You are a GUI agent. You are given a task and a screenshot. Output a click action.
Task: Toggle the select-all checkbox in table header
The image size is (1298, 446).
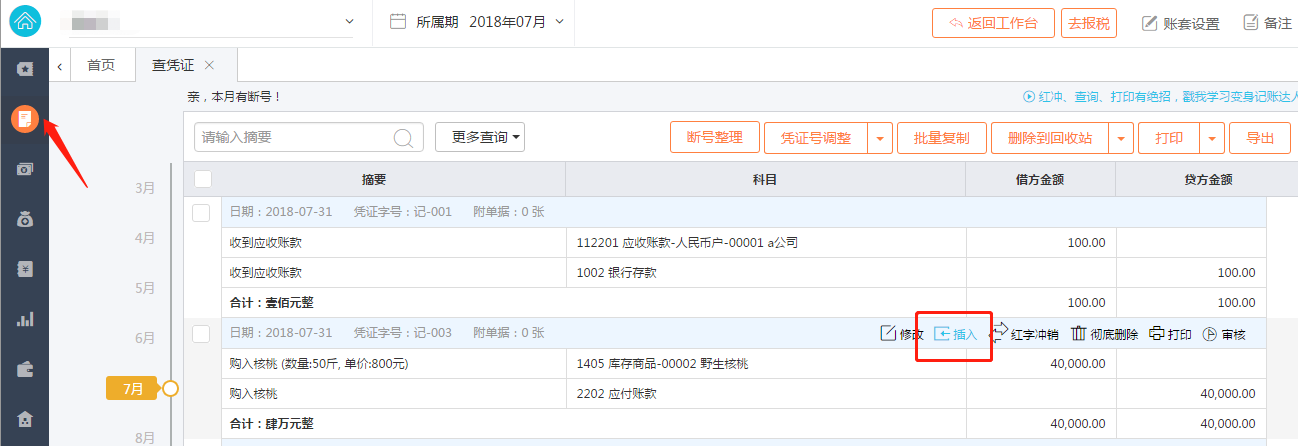[x=203, y=179]
